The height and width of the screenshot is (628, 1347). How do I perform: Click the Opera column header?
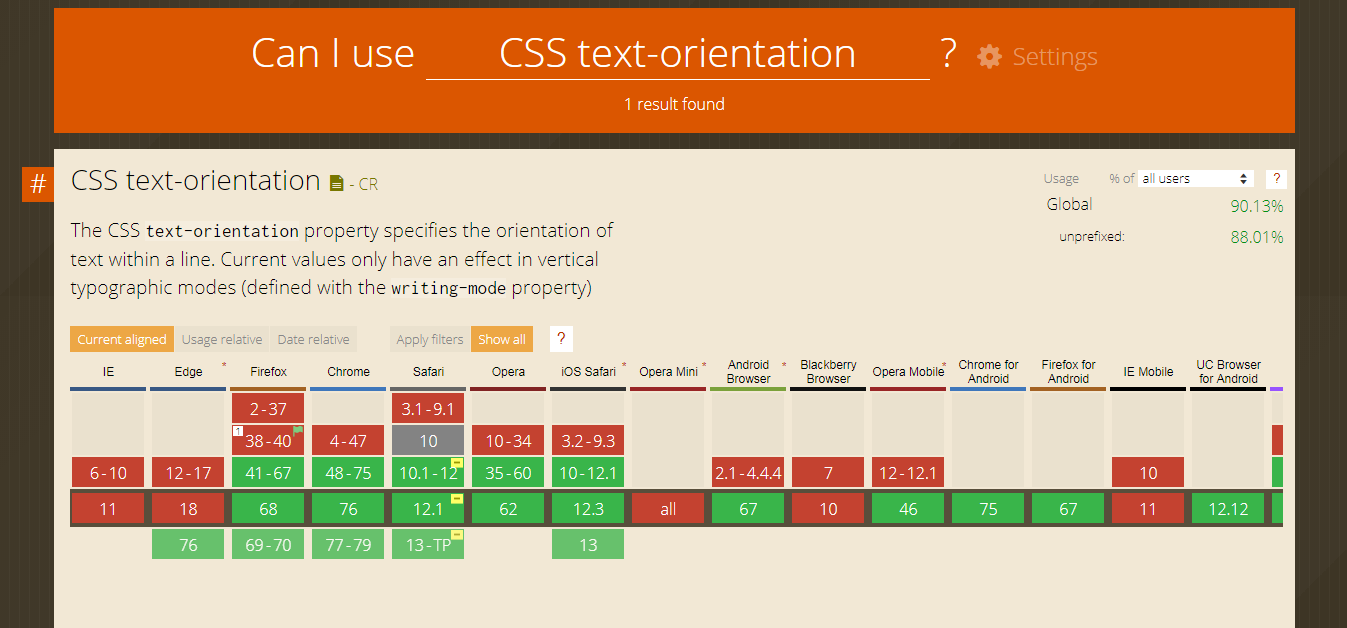tap(508, 372)
